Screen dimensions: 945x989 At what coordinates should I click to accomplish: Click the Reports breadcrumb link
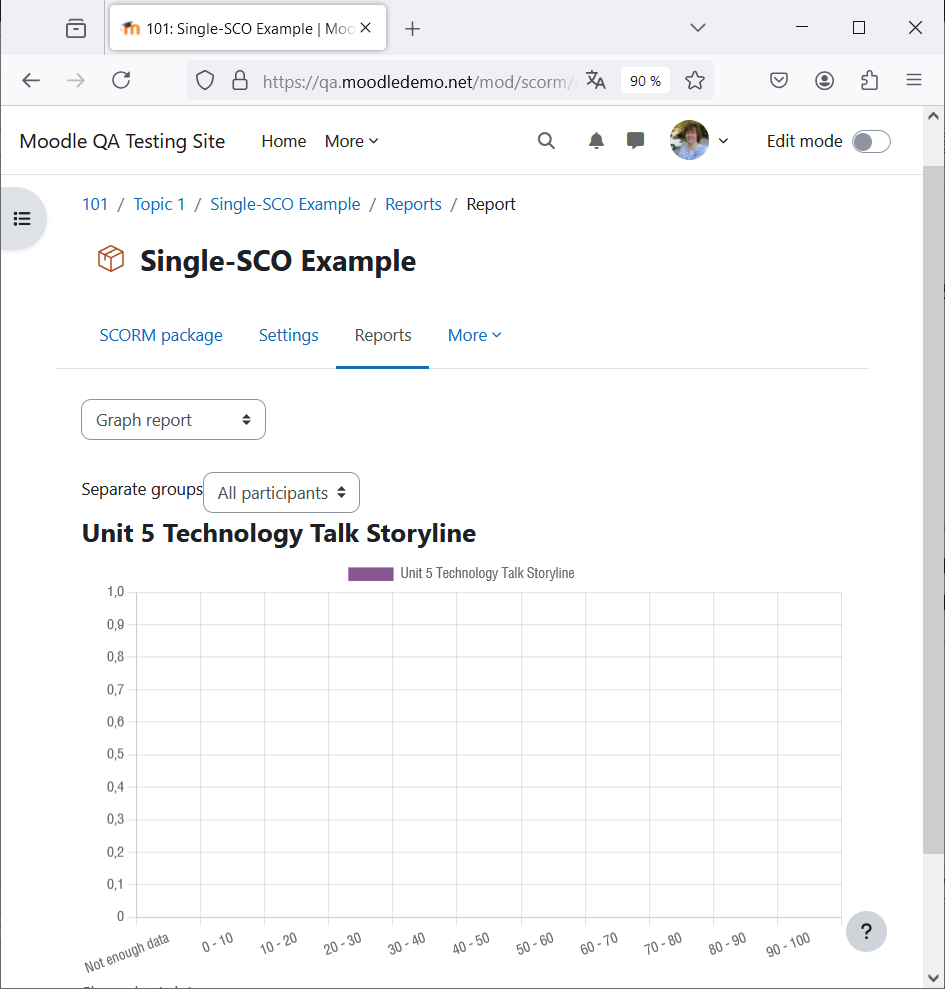click(x=413, y=204)
